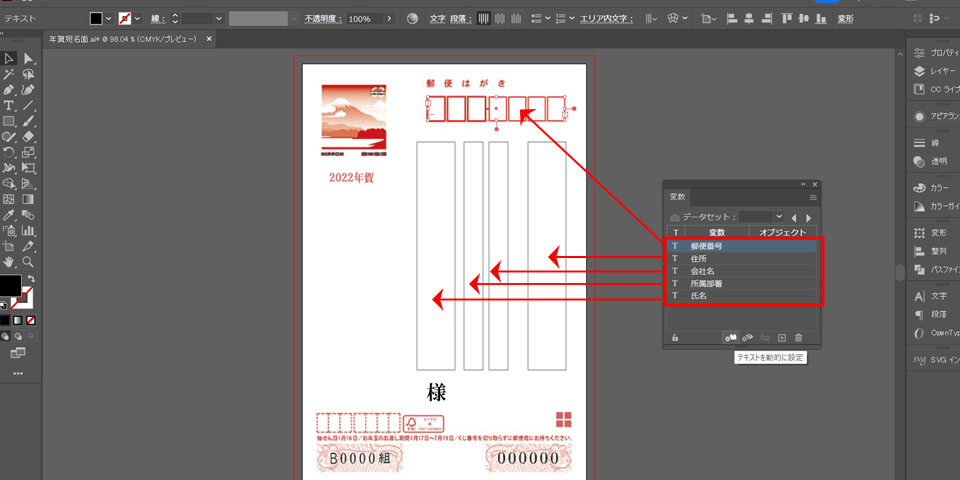The image size is (960, 480).
Task: Select the Zoom tool in the toolbox
Action: (29, 262)
